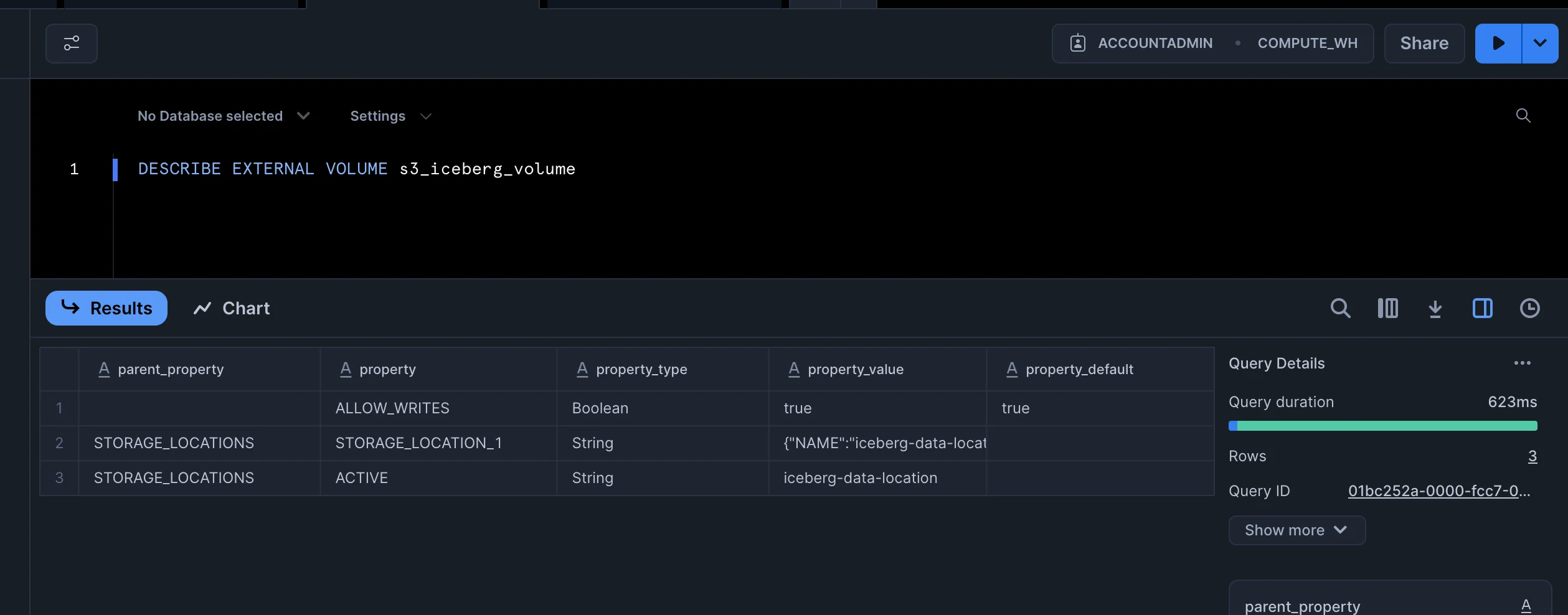Open Query Details more options menu
The height and width of the screenshot is (615, 1568).
(x=1522, y=364)
